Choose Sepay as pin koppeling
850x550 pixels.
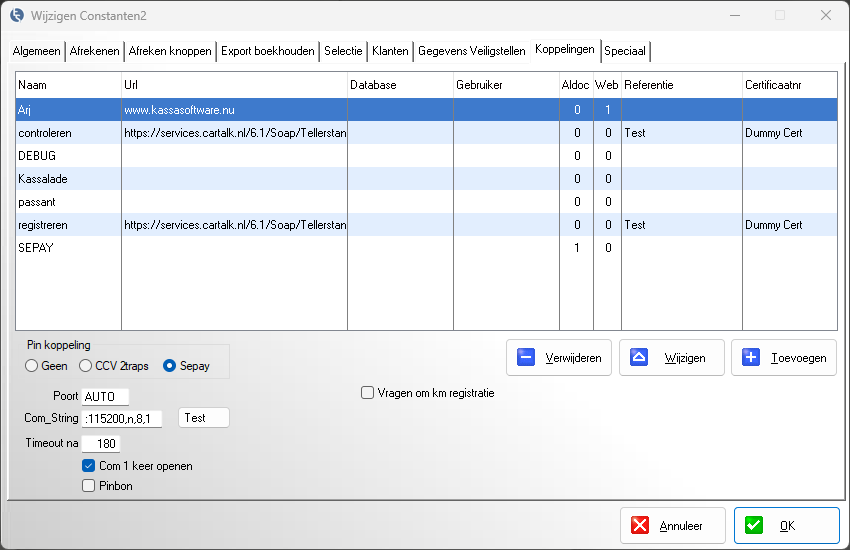[170, 366]
